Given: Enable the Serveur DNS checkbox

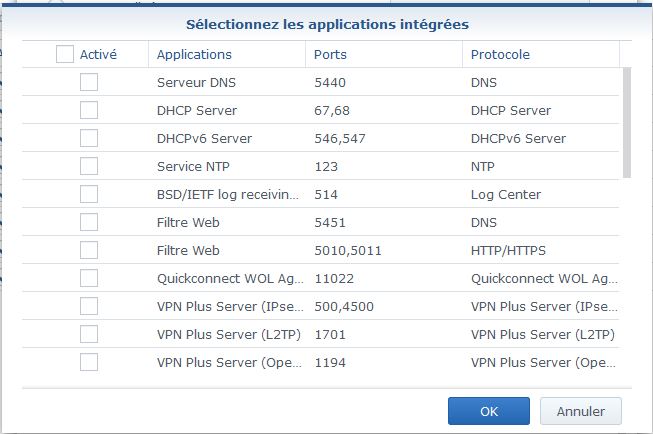Looking at the screenshot, I should (x=89, y=82).
